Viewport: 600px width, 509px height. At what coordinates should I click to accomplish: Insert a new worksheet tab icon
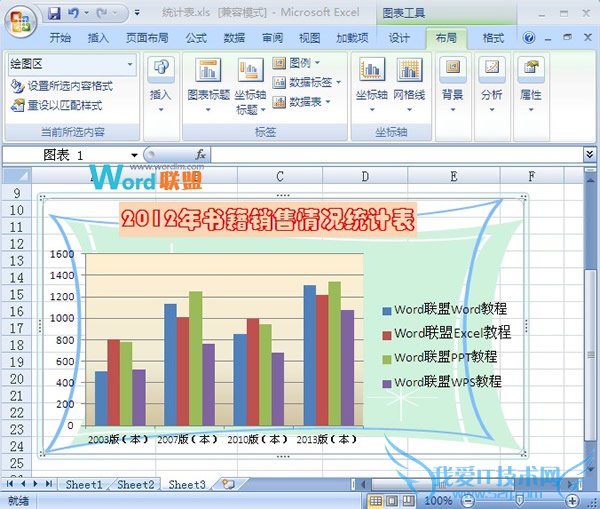(228, 484)
